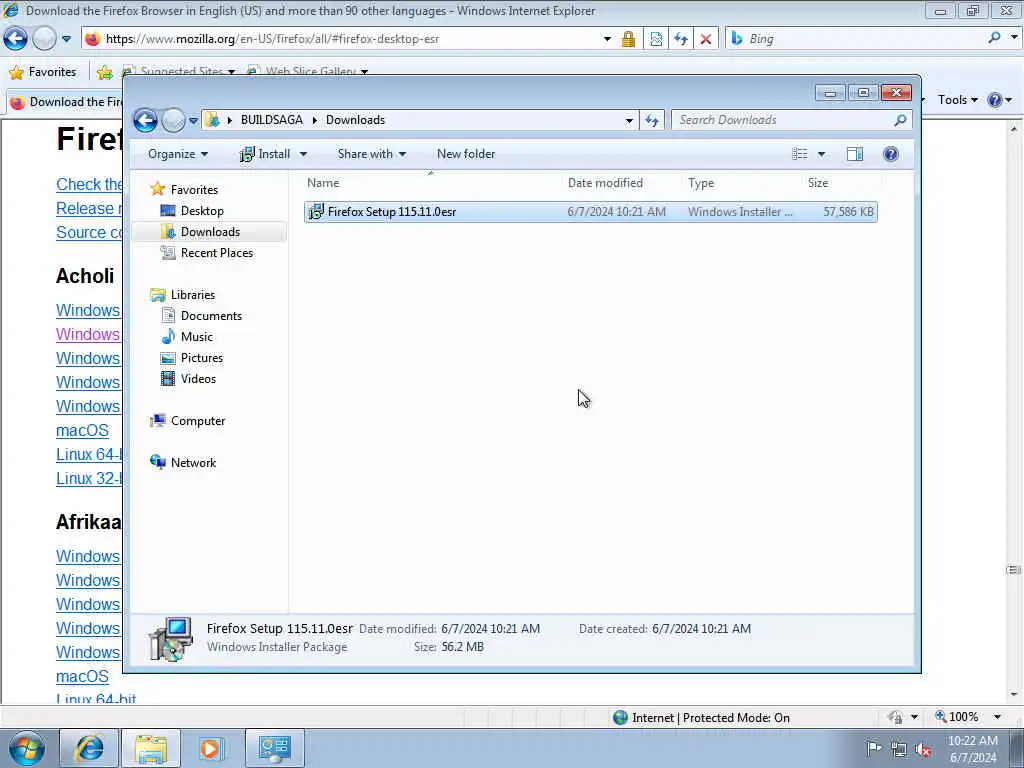Select Libraries in navigation pane
Viewport: 1024px width, 768px height.
tap(193, 295)
